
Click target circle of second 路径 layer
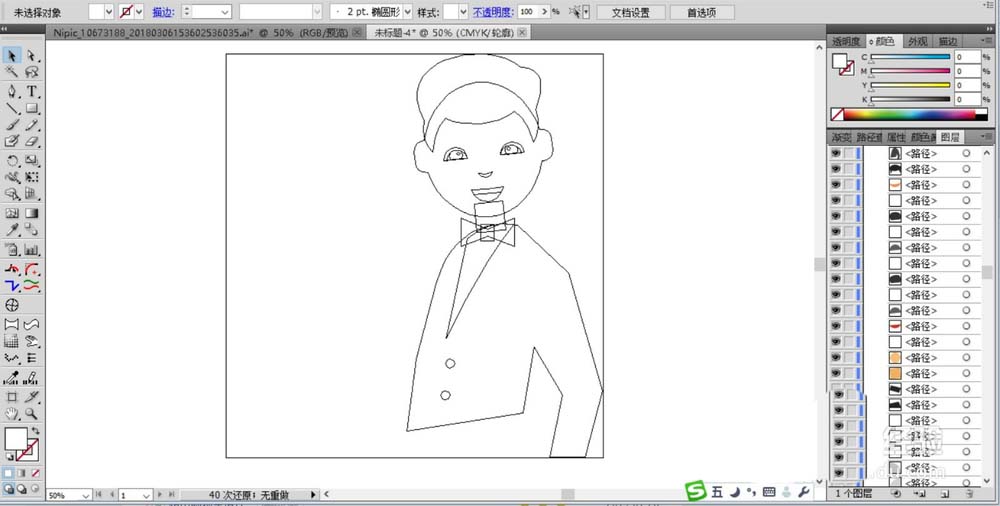click(966, 169)
